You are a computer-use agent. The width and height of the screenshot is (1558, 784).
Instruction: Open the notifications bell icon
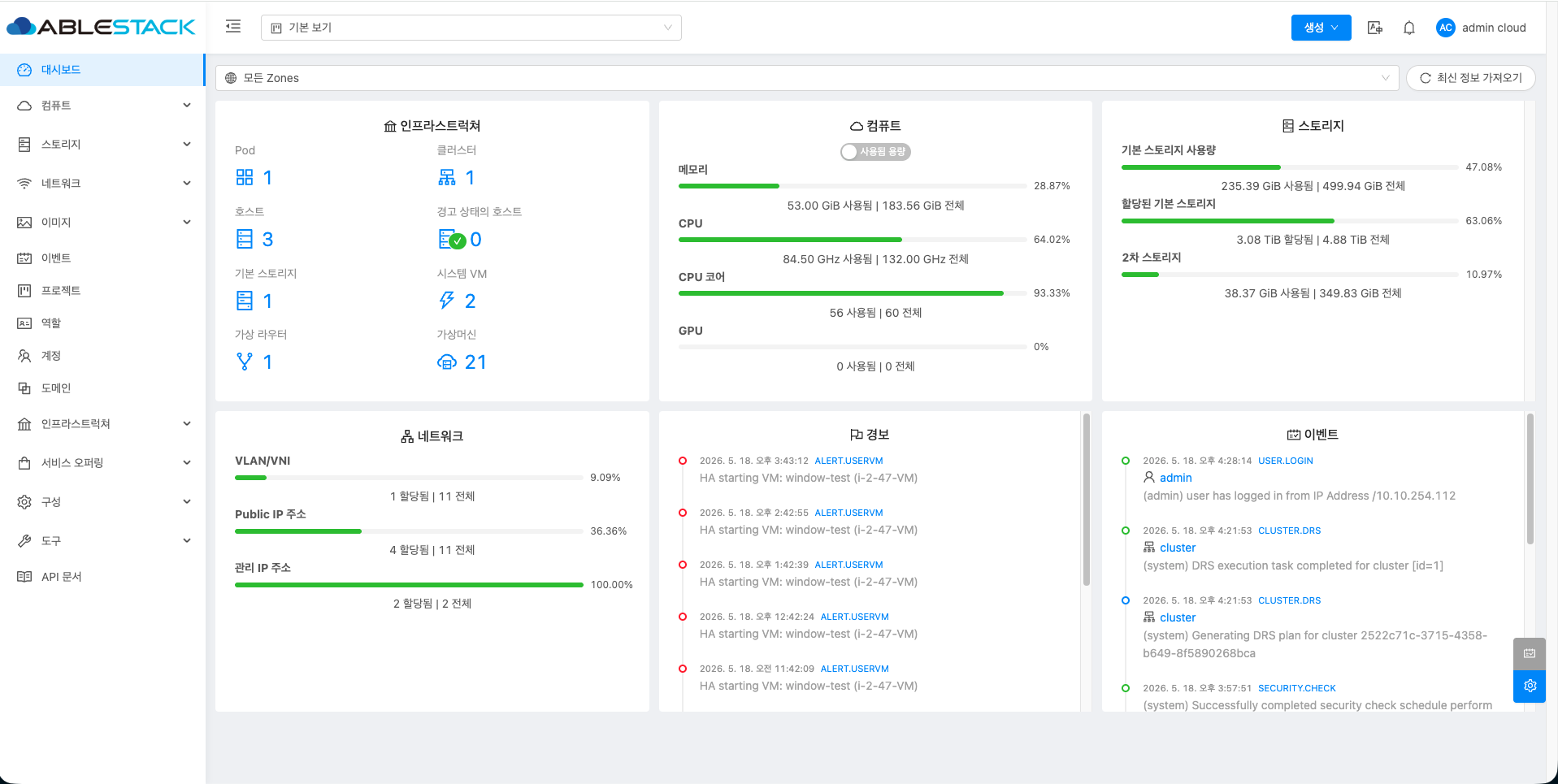point(1409,28)
